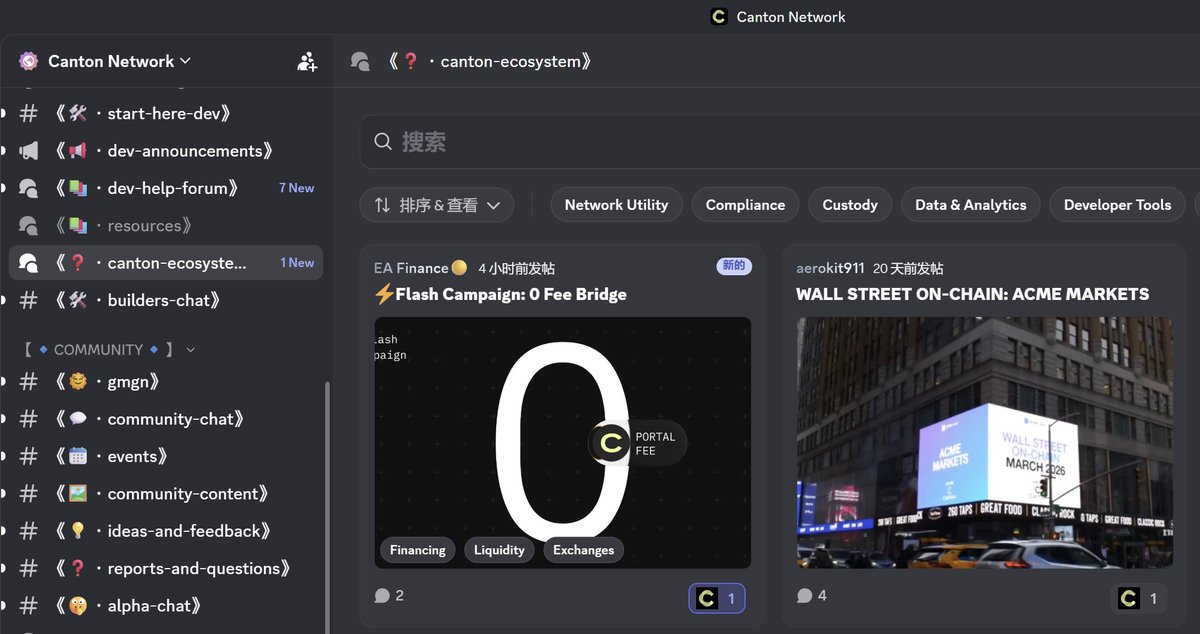Click the forum icon in the channel header
1200x634 pixels.
click(361, 62)
